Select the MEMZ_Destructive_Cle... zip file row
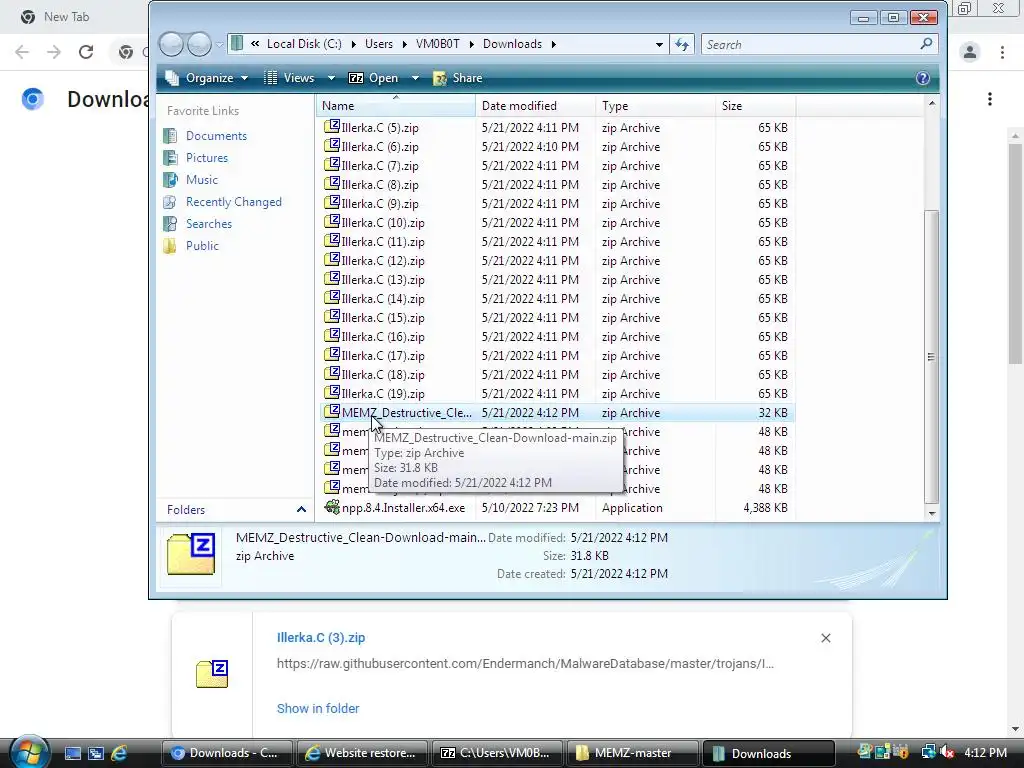The height and width of the screenshot is (768, 1024). pos(556,413)
